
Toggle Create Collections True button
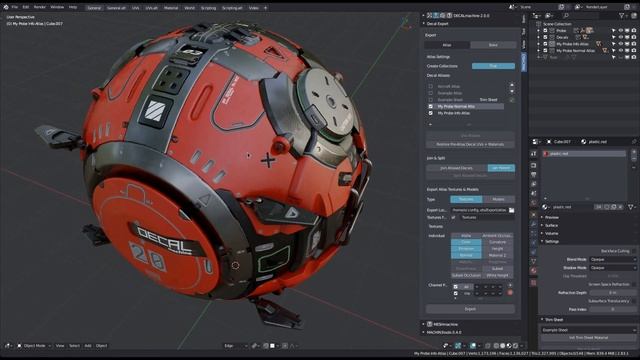(x=493, y=66)
